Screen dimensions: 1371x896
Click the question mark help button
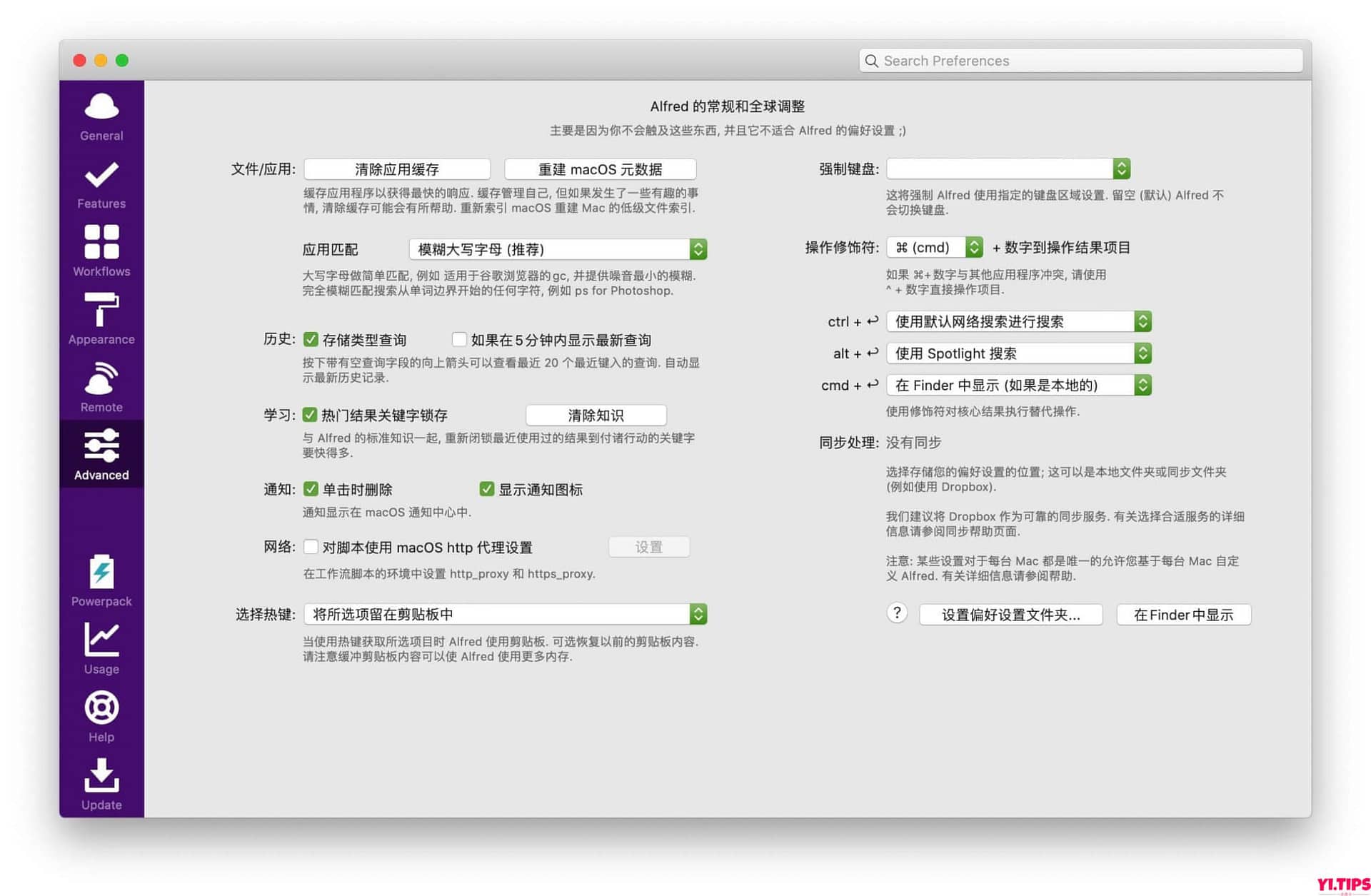pos(897,613)
